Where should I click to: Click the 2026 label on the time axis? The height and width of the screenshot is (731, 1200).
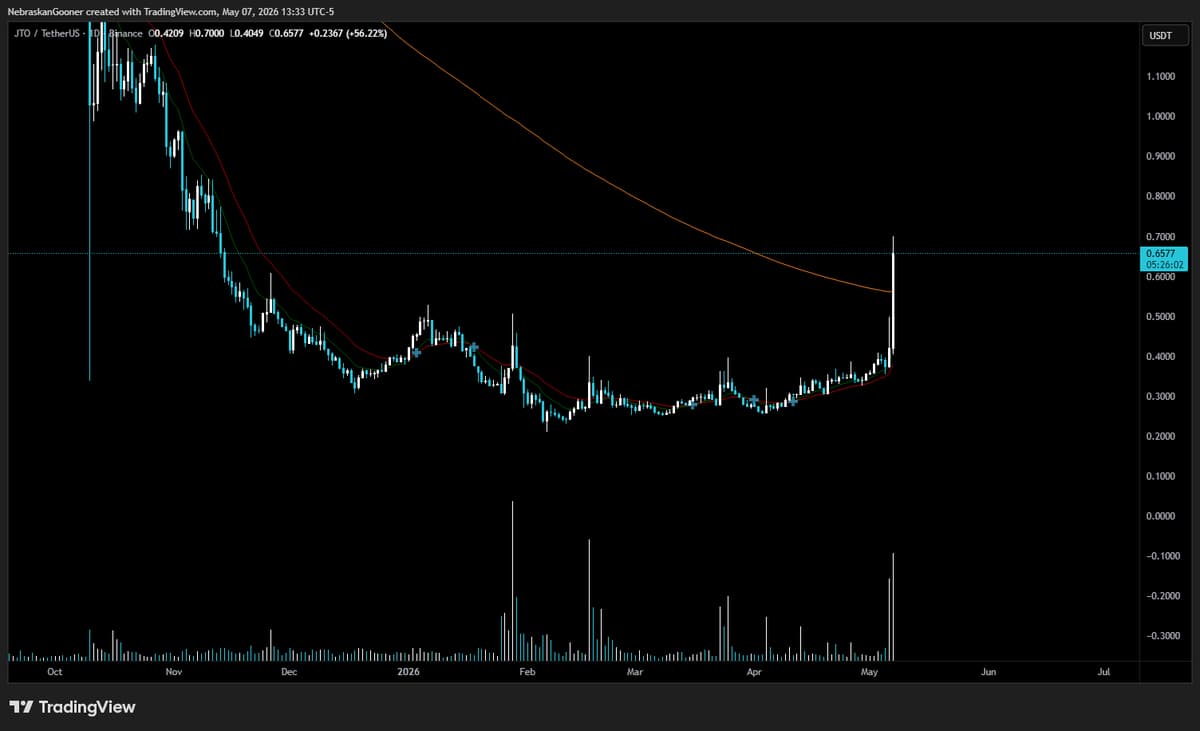[x=408, y=673]
